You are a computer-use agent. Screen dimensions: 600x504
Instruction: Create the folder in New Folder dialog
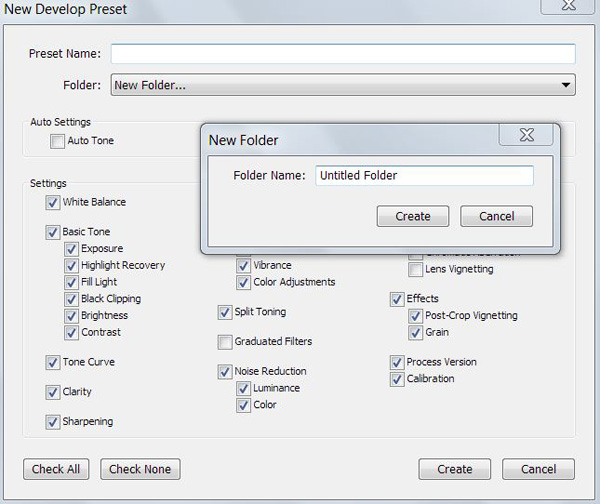(x=412, y=216)
